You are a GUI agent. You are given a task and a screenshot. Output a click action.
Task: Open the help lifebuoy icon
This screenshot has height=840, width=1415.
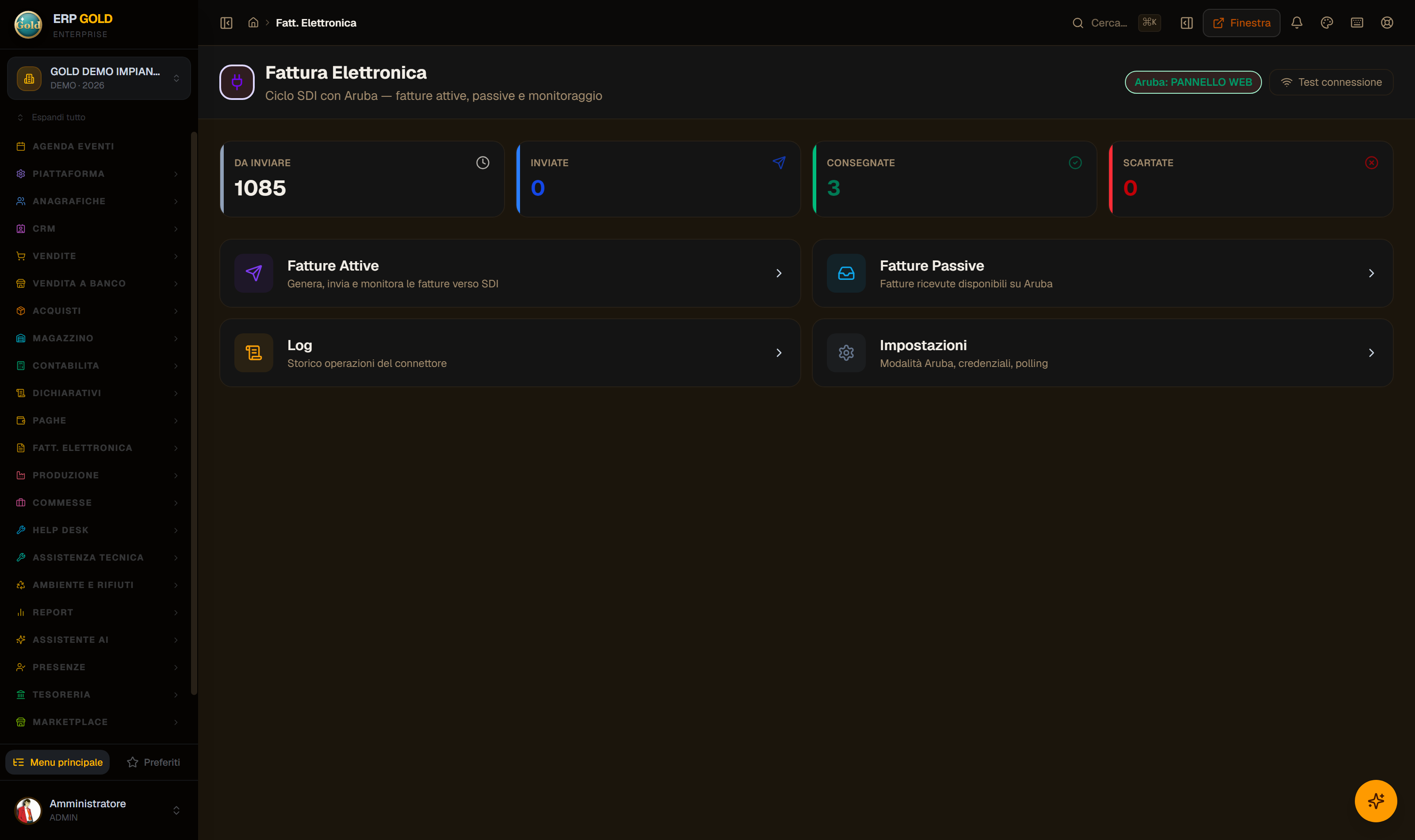[x=1387, y=23]
